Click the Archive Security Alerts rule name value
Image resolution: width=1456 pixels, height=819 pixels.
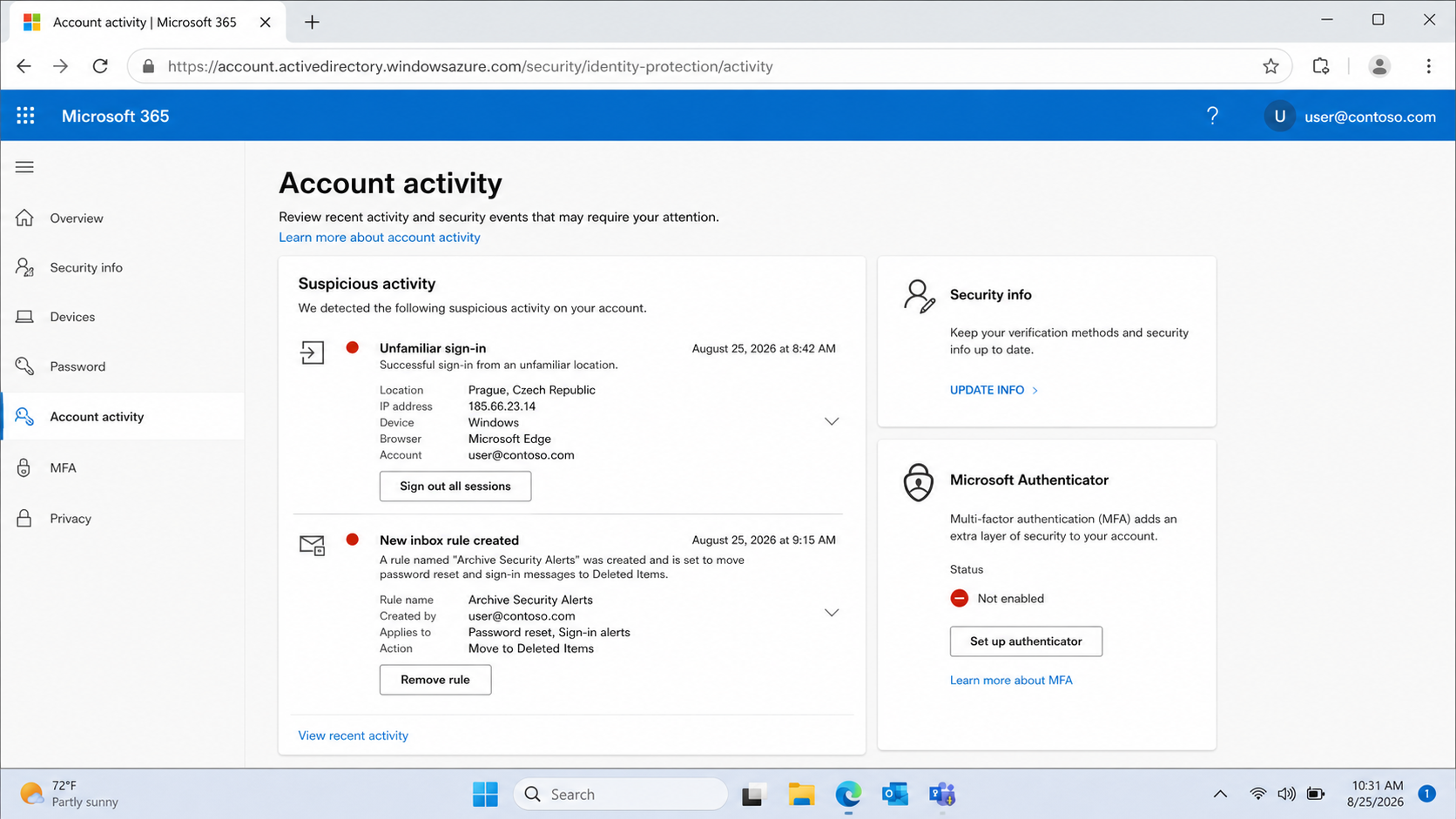pyautogui.click(x=530, y=600)
